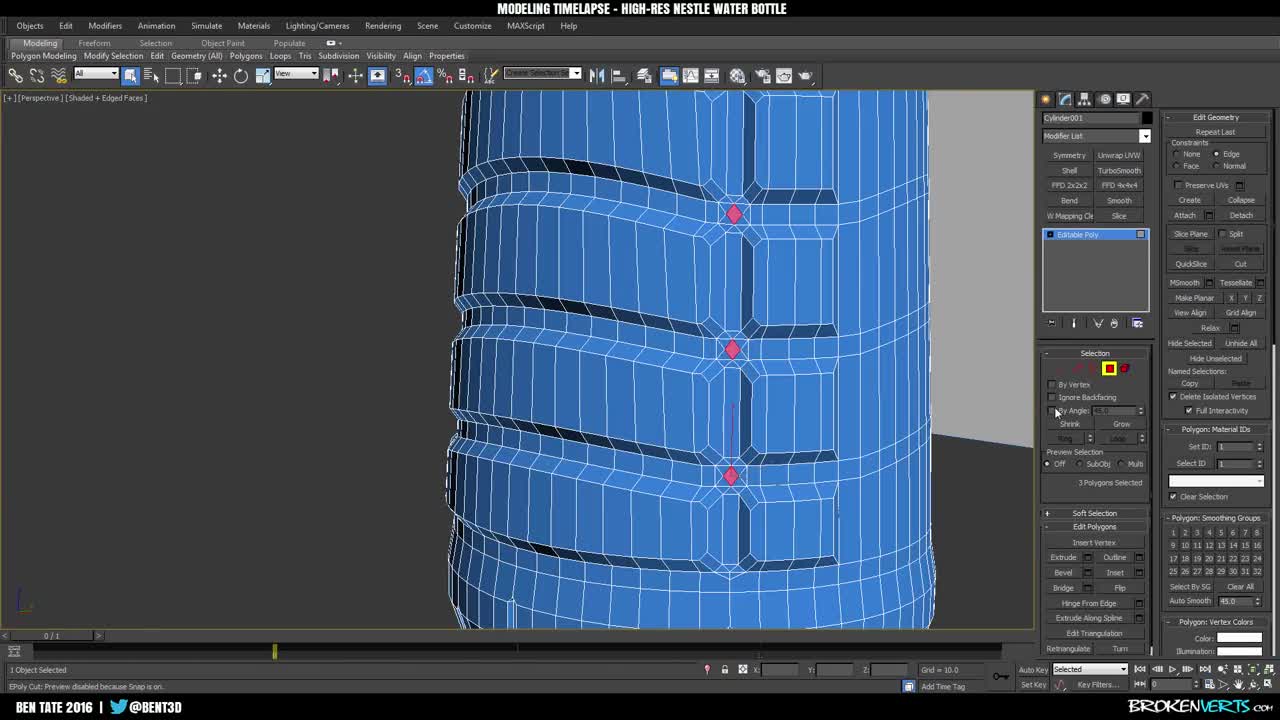Image resolution: width=1280 pixels, height=720 pixels.
Task: Activate the Select and Move tool
Action: point(219,76)
